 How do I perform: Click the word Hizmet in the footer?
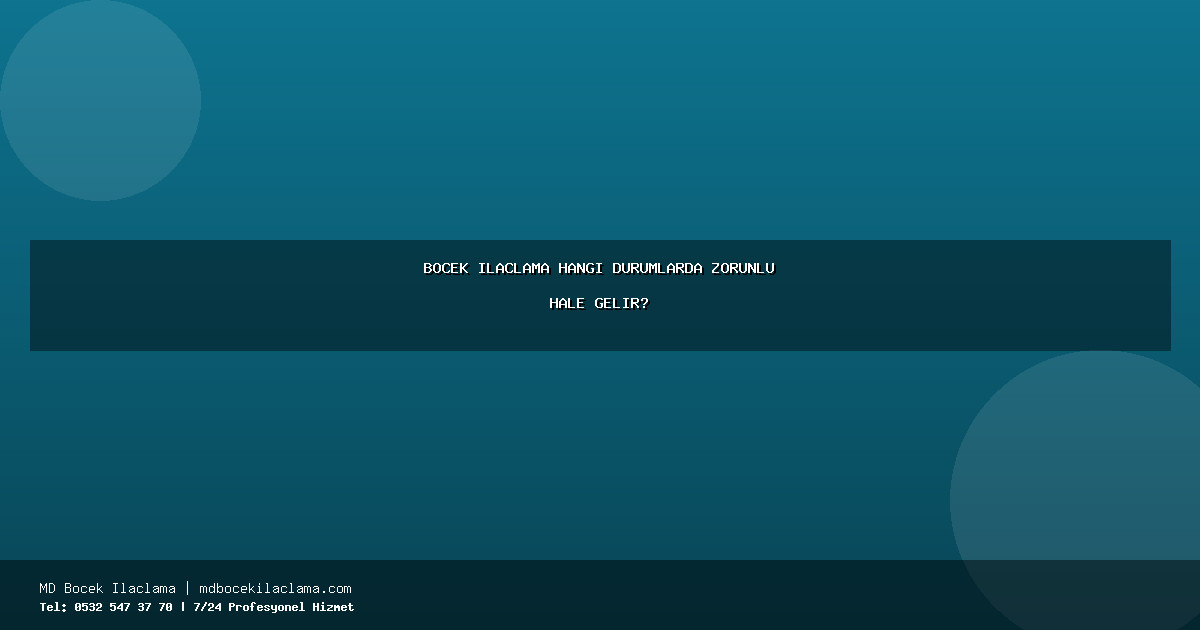tap(332, 607)
